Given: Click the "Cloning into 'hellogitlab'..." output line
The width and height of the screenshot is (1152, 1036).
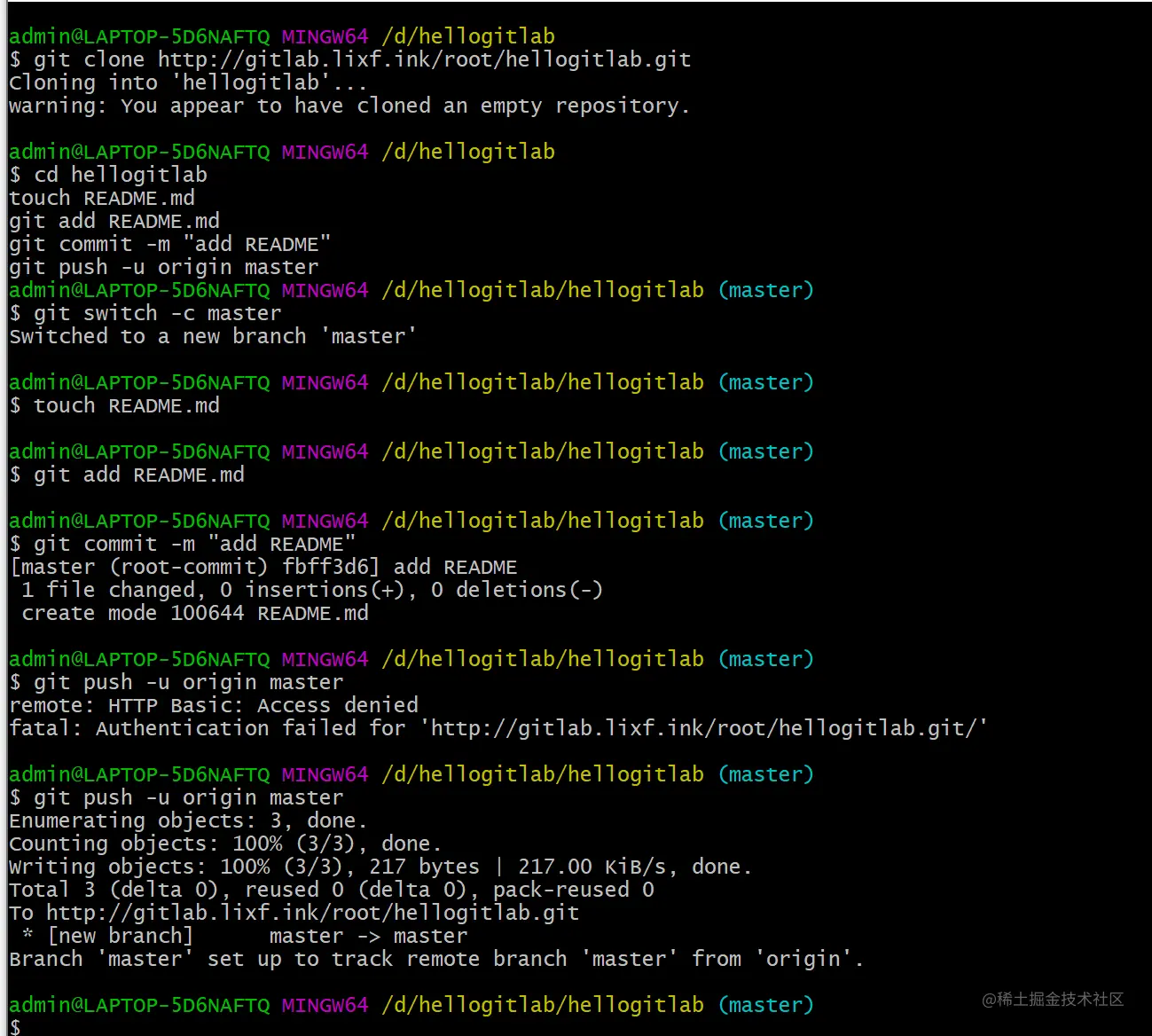Looking at the screenshot, I should click(188, 82).
